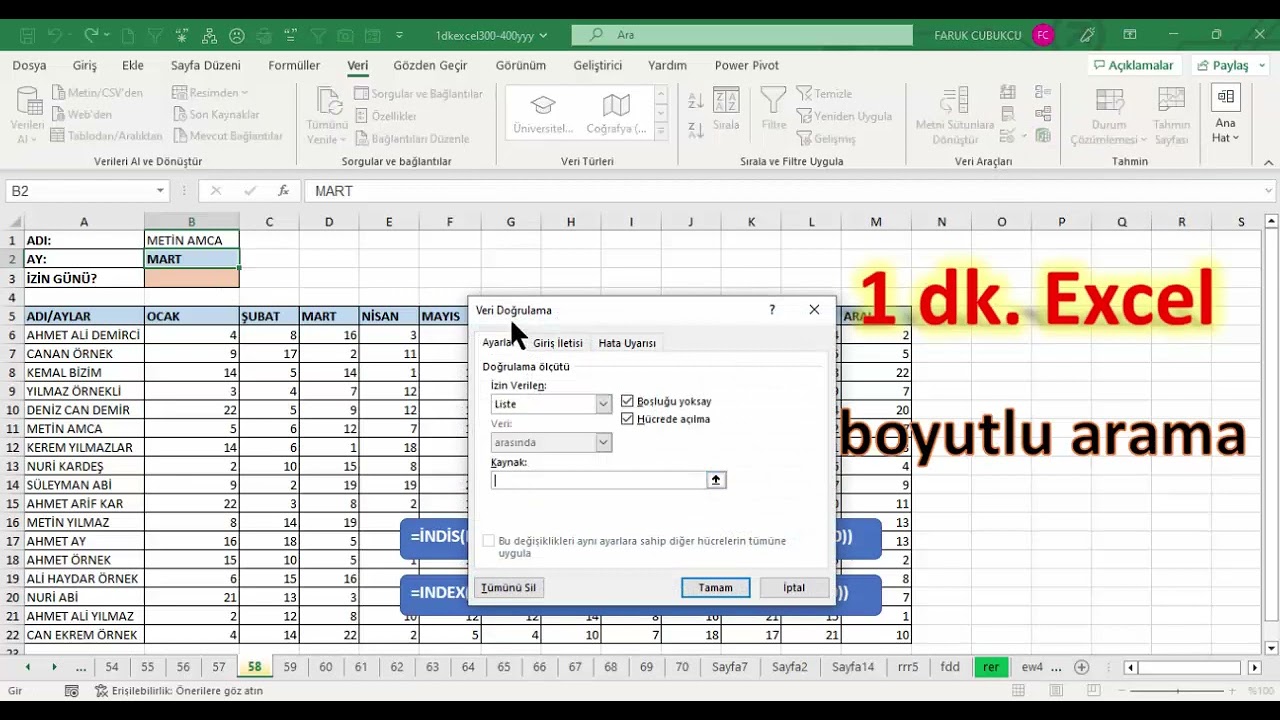The width and height of the screenshot is (1280, 720).
Task: Click the FC user profile avatar
Action: coord(1043,35)
